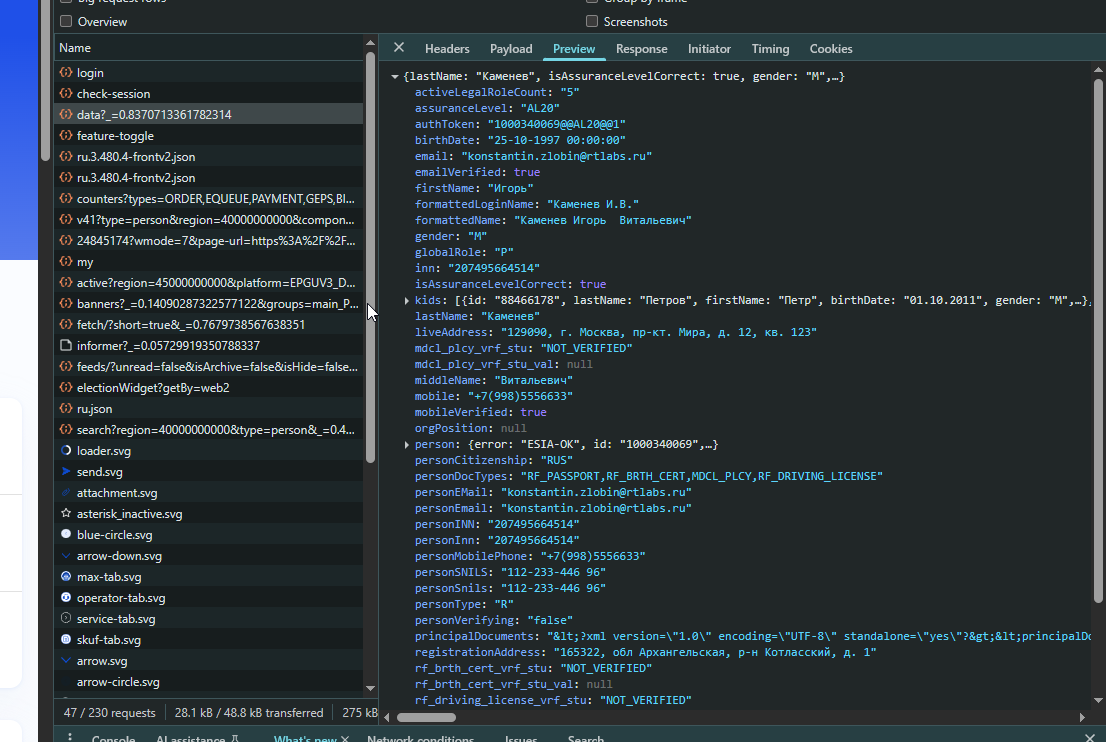The height and width of the screenshot is (742, 1106).
Task: Open the Network conditions drawer tab
Action: pos(420,738)
